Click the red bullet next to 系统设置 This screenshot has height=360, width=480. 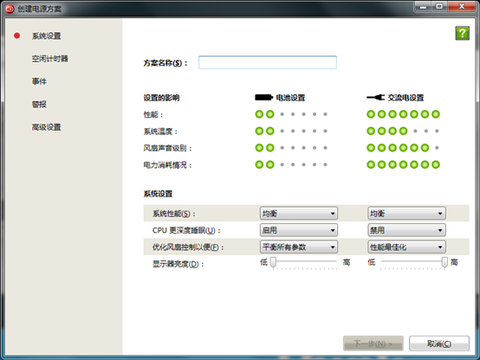tap(17, 36)
